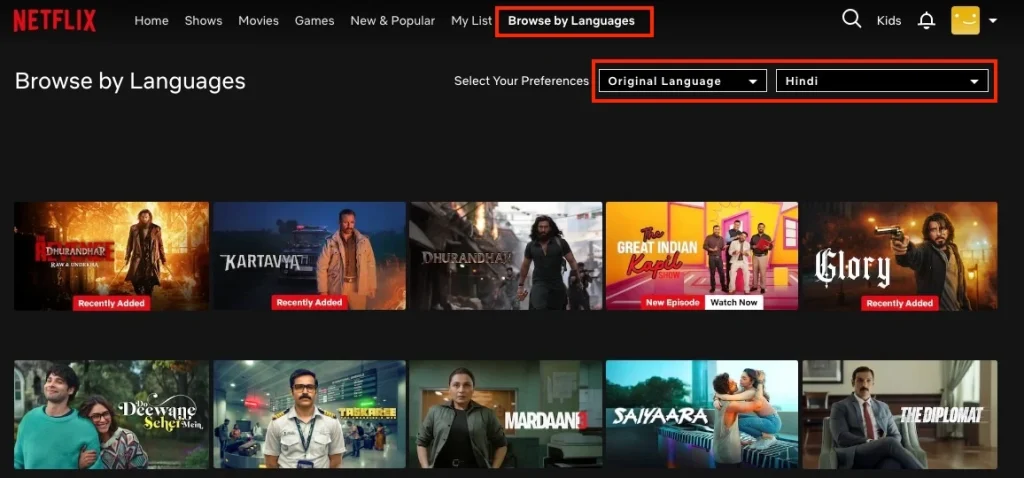Click the Browse by Languages page heading

(130, 81)
